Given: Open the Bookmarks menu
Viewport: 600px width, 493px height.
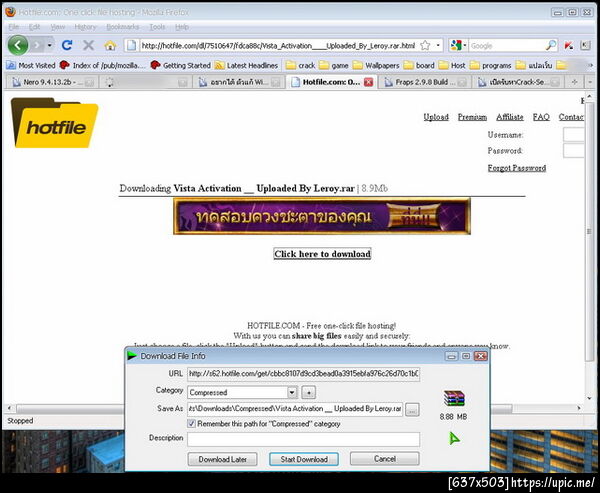Looking at the screenshot, I should (122, 27).
